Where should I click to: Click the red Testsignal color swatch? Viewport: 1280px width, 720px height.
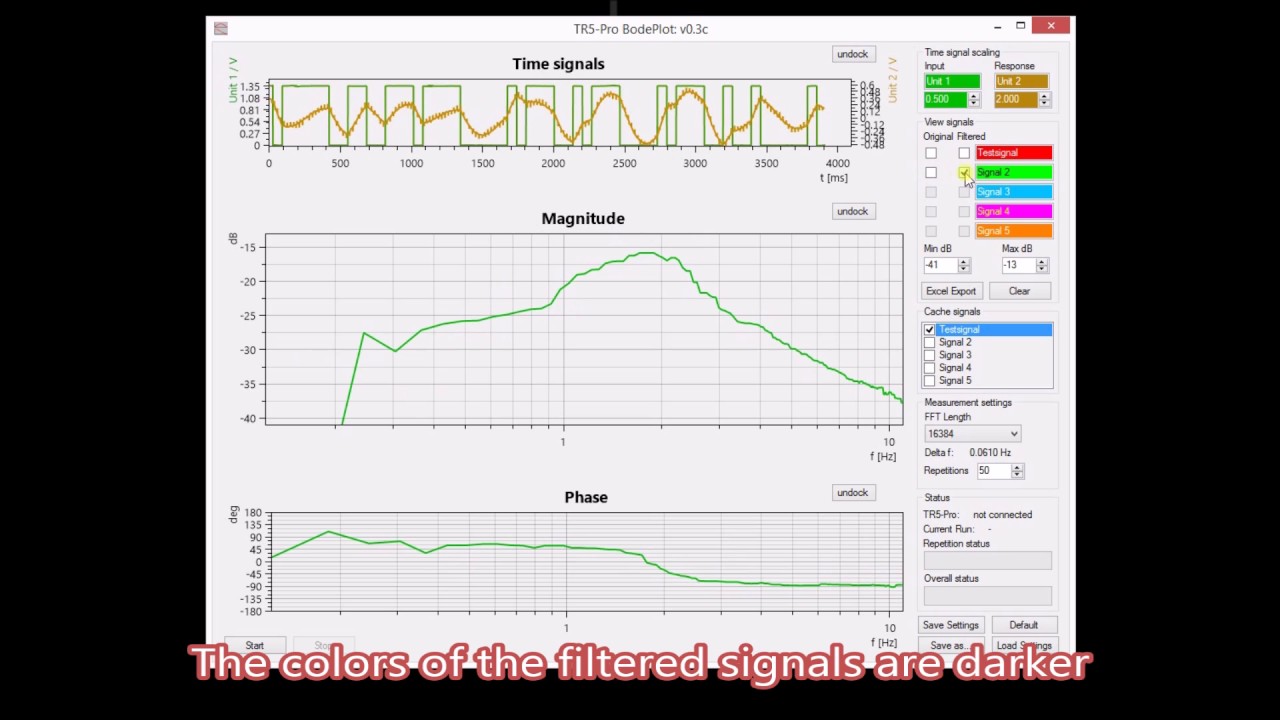(1014, 153)
